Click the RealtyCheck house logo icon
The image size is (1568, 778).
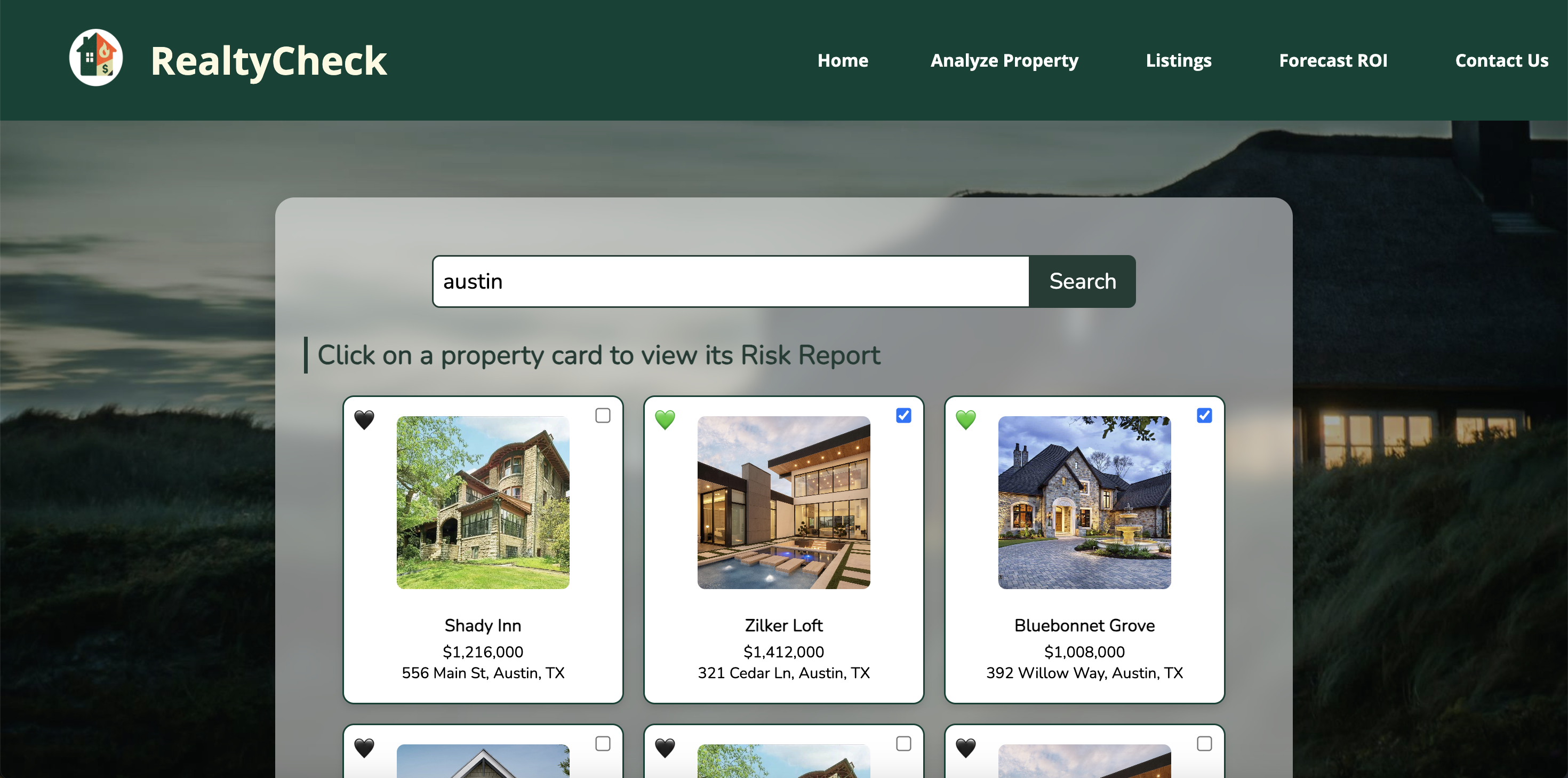tap(95, 59)
